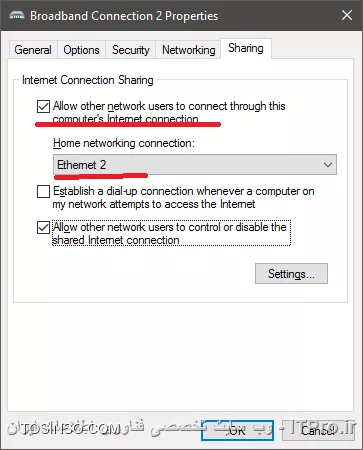Close the Broadband Connection 2 Properties dialog
The width and height of the screenshot is (363, 450).
347,15
